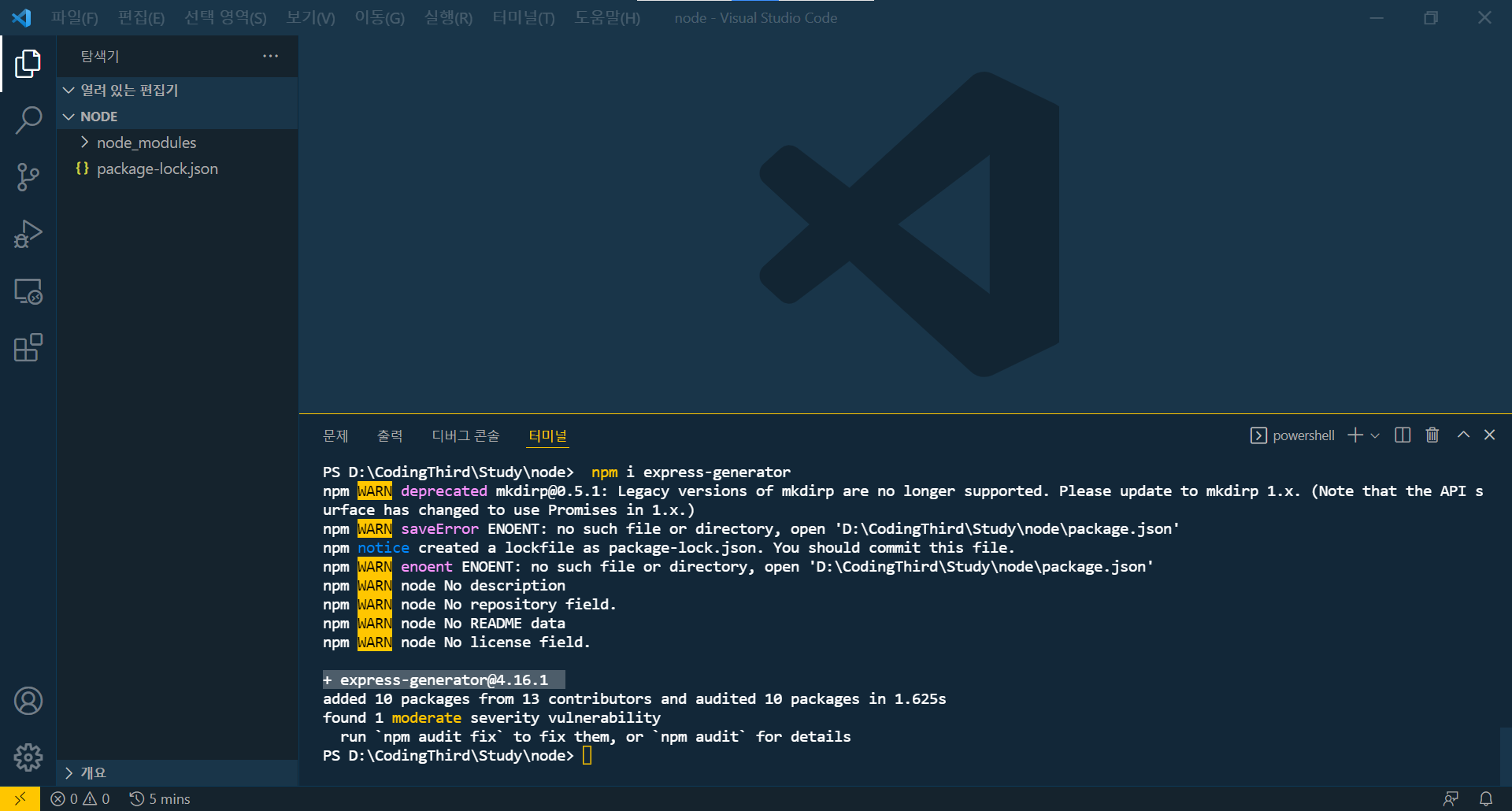Image resolution: width=1512 pixels, height=811 pixels.
Task: Click the 'notice' text in terminal output
Action: click(x=384, y=547)
